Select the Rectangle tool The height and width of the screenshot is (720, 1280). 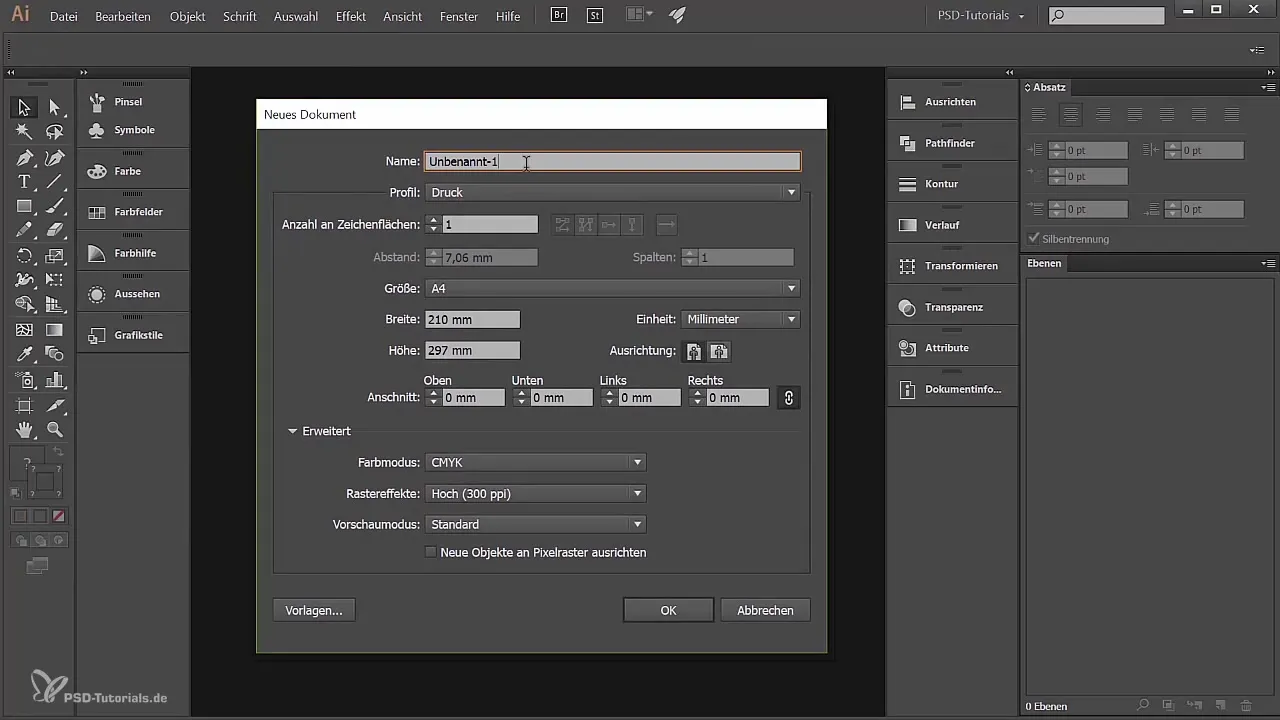24,206
